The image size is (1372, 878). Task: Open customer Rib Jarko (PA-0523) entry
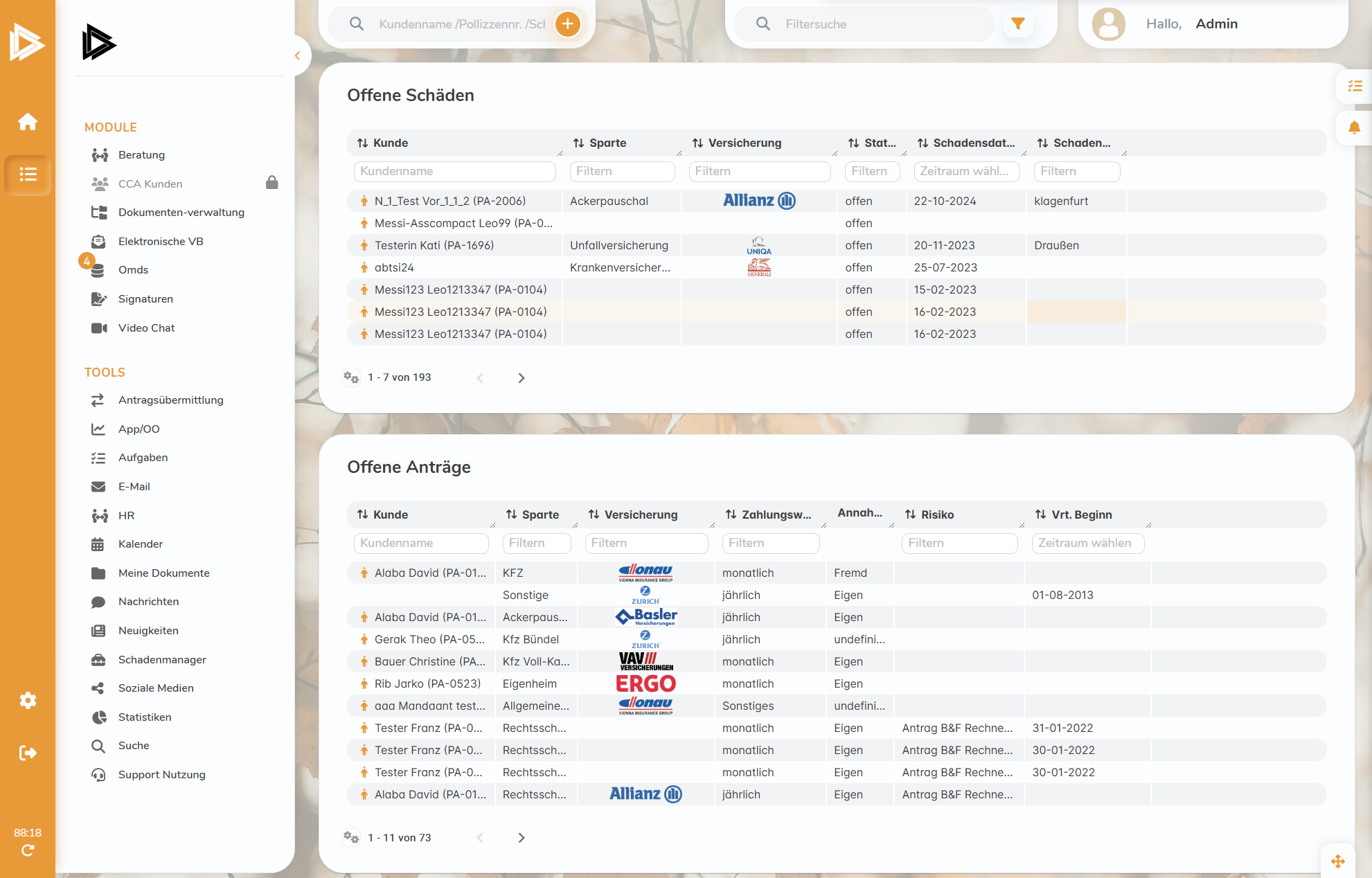click(x=427, y=684)
